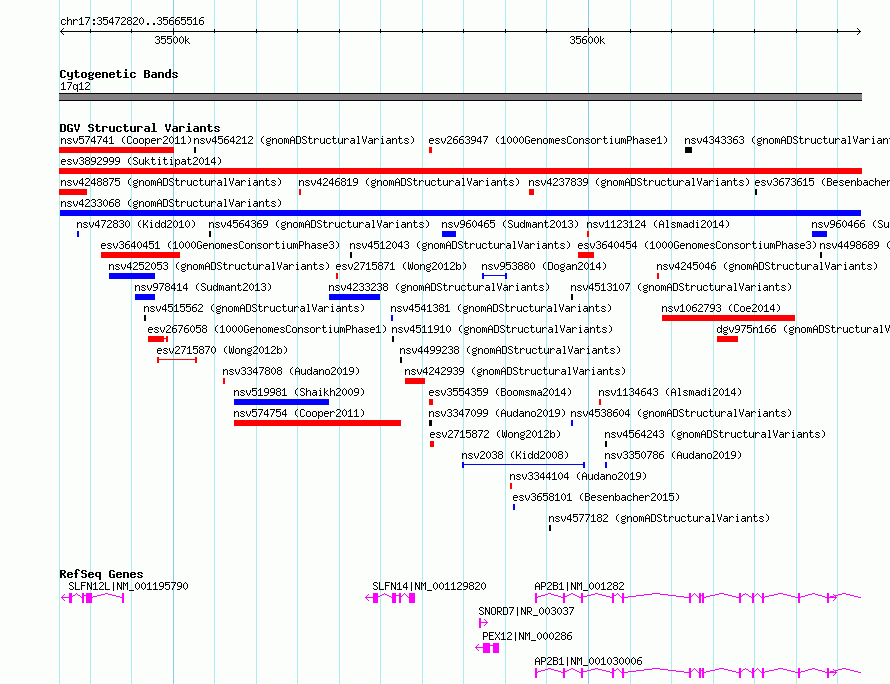Select the SNORD7|NR_003037 gene label
Viewport: 890px width, 684px height.
click(526, 611)
